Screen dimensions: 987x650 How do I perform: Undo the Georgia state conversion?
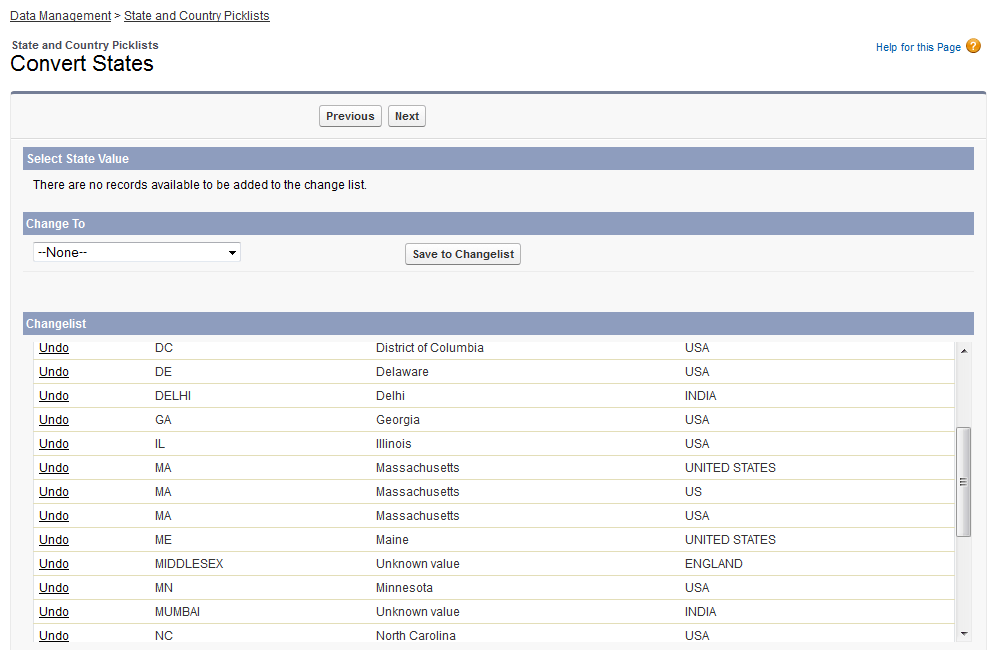tap(54, 420)
